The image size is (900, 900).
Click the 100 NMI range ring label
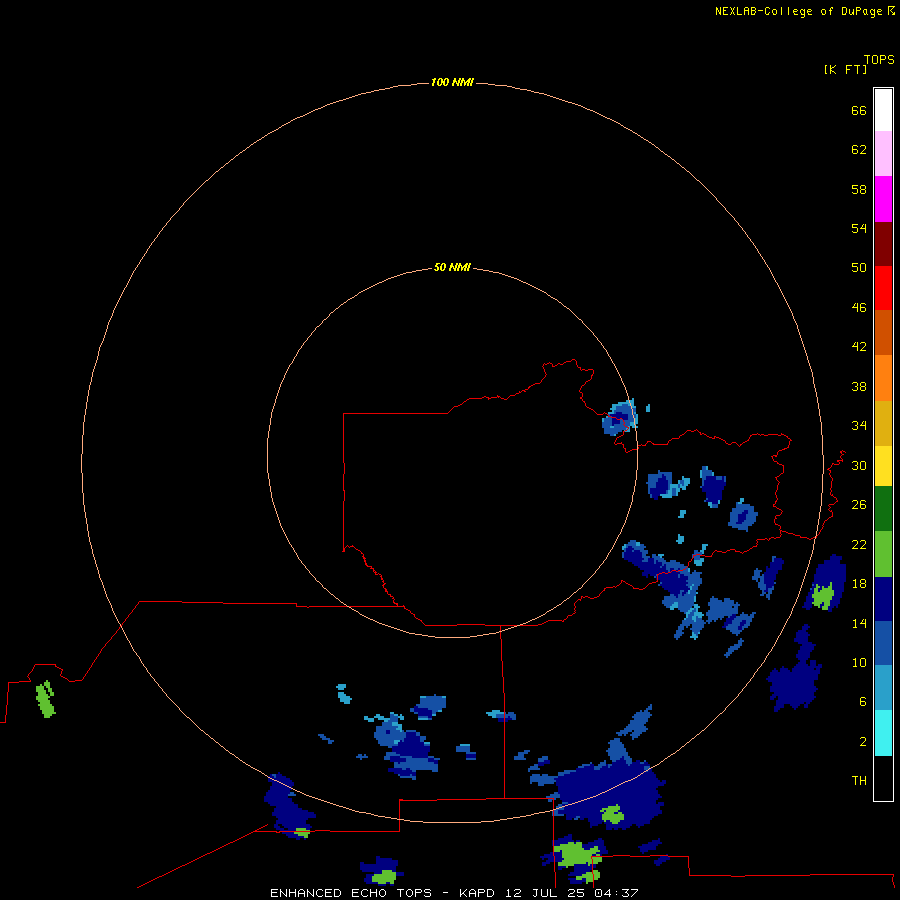pyautogui.click(x=452, y=82)
